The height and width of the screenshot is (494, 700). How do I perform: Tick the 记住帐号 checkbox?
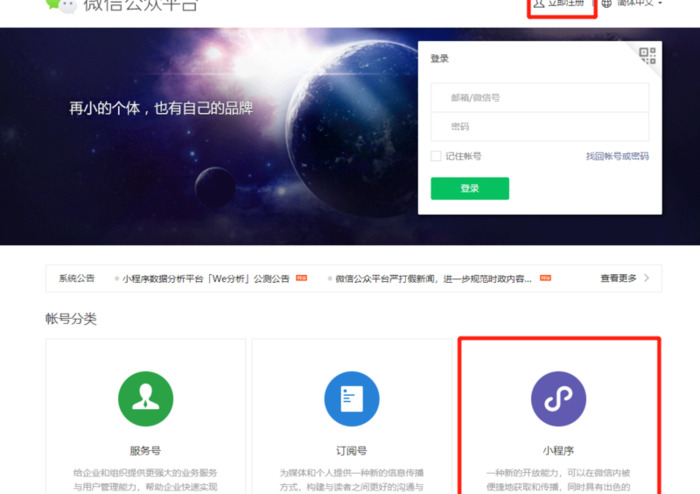(436, 156)
